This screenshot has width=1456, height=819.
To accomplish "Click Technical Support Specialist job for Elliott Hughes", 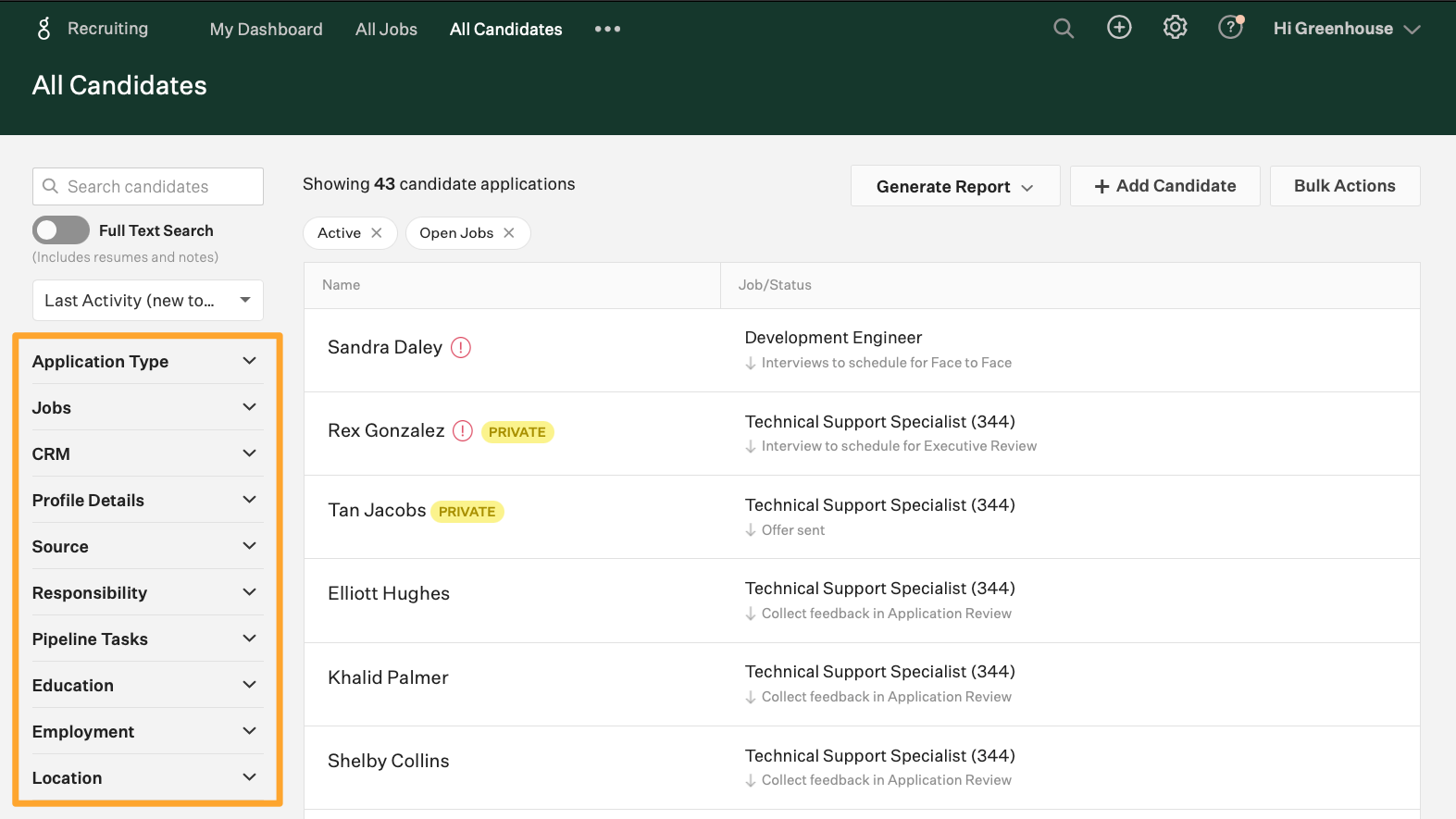I will 879,589.
